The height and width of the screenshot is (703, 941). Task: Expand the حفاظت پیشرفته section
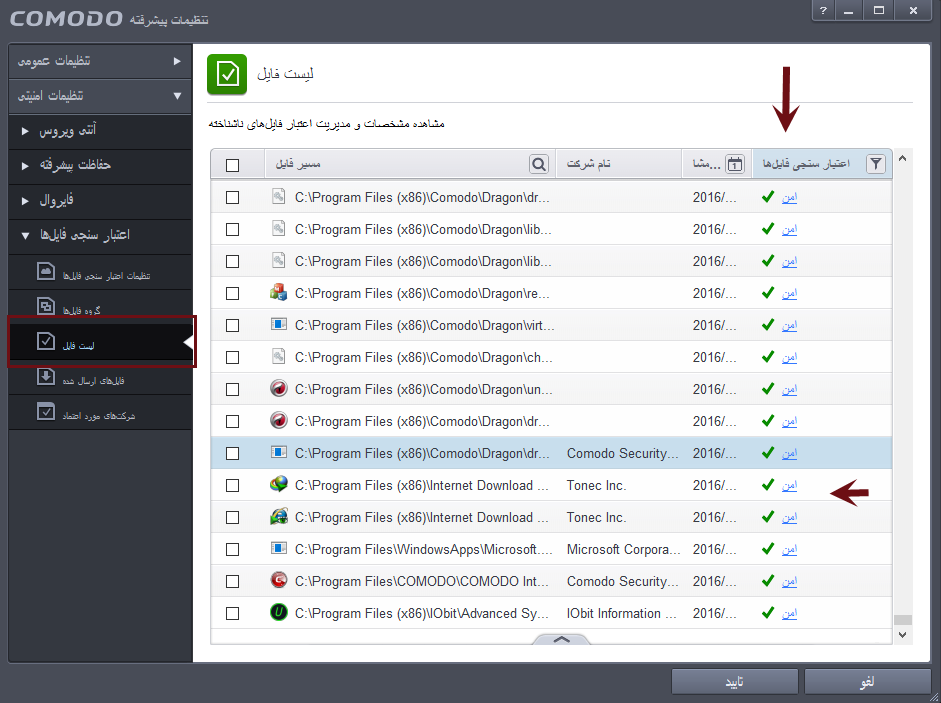click(x=100, y=166)
